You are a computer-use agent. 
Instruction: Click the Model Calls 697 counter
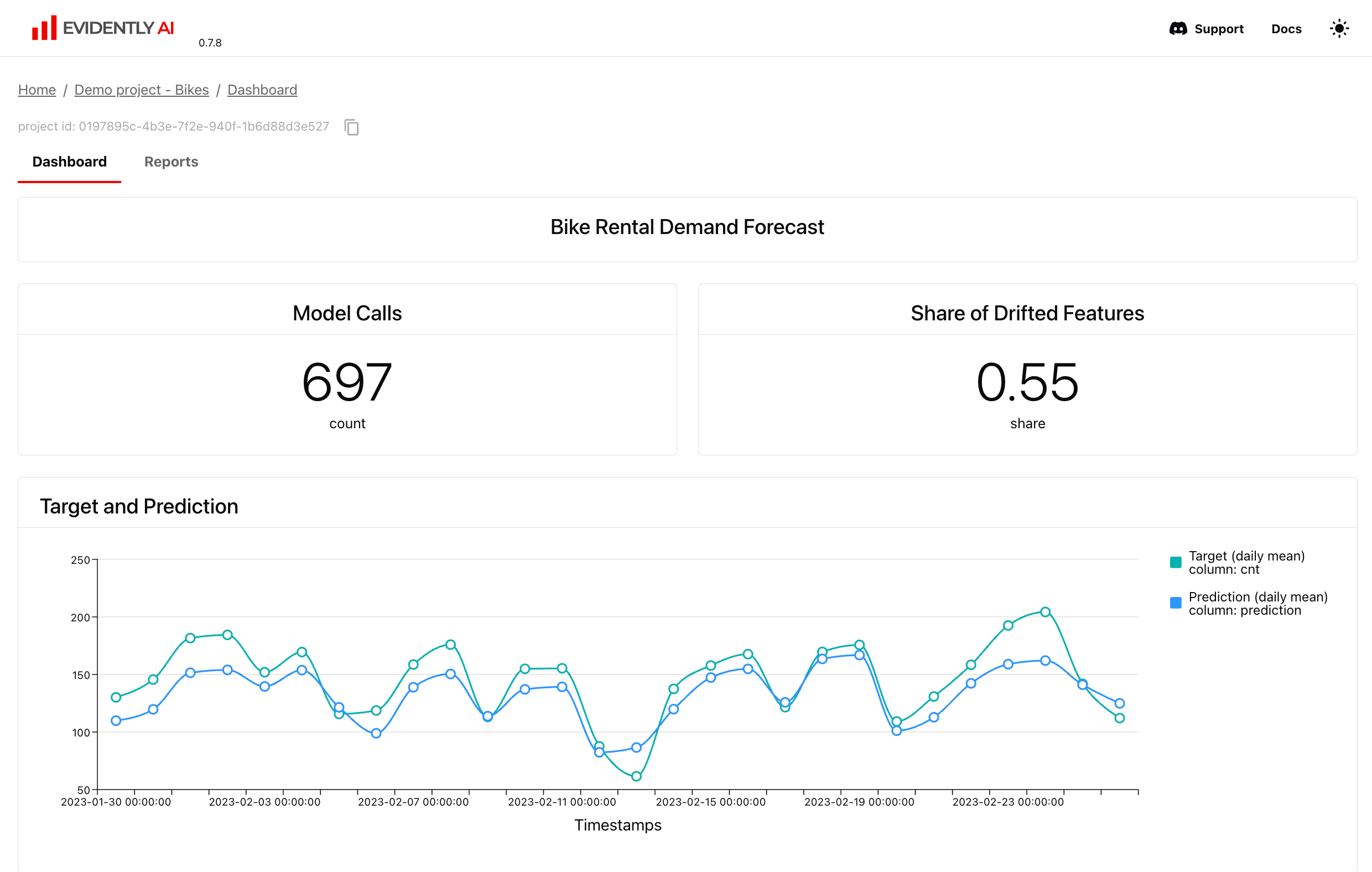tap(347, 382)
